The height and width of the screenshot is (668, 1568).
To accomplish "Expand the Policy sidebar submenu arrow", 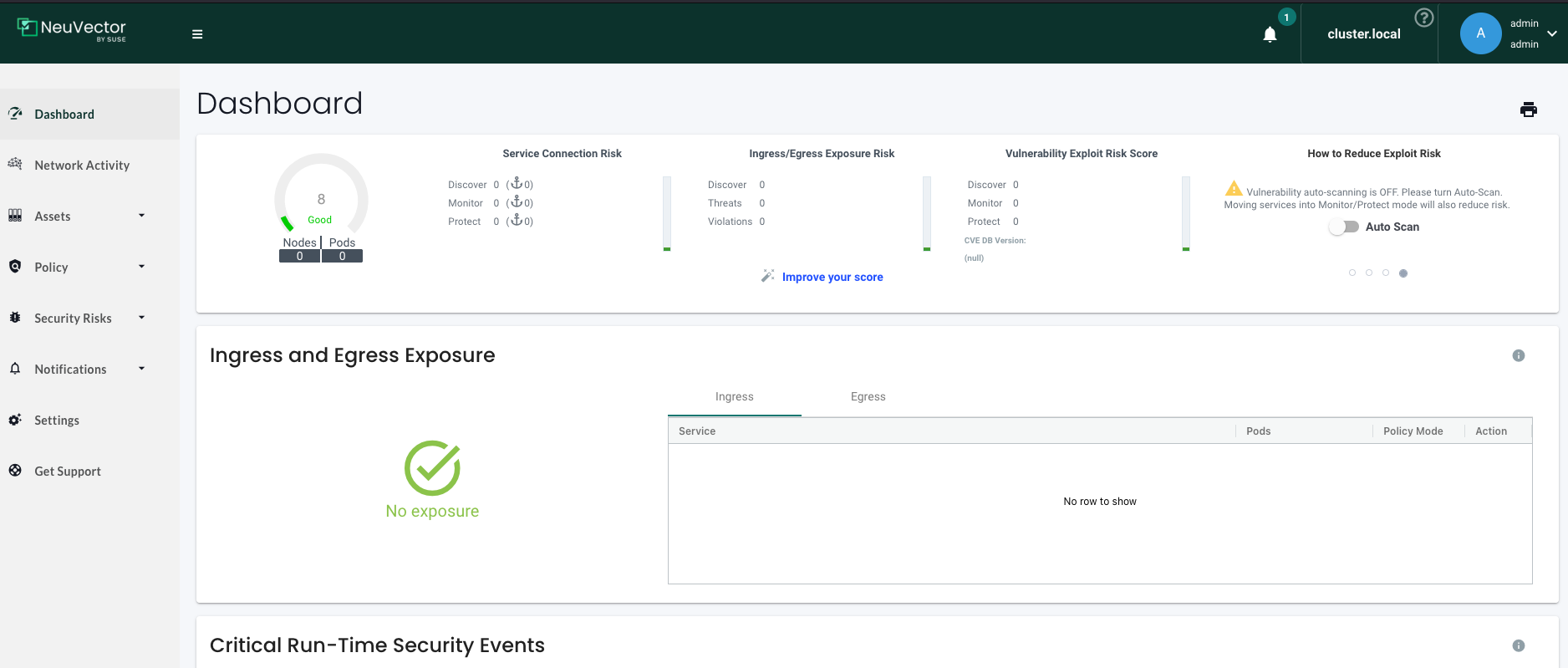I will 142,267.
